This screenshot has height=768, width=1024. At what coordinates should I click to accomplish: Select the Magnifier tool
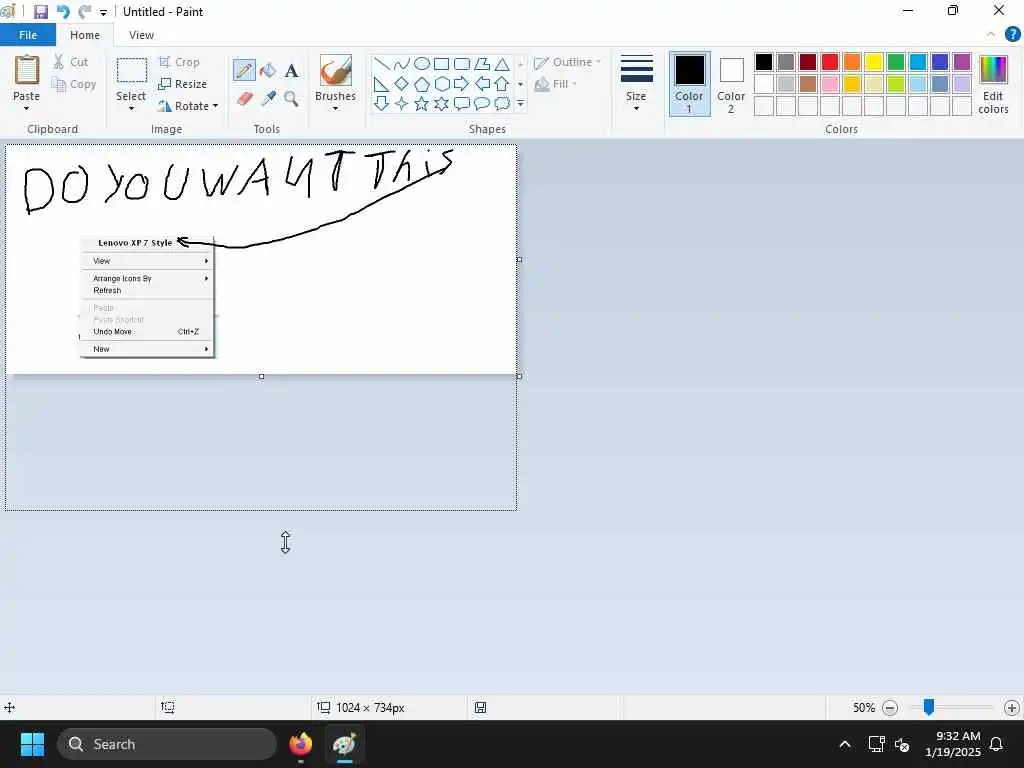click(291, 99)
